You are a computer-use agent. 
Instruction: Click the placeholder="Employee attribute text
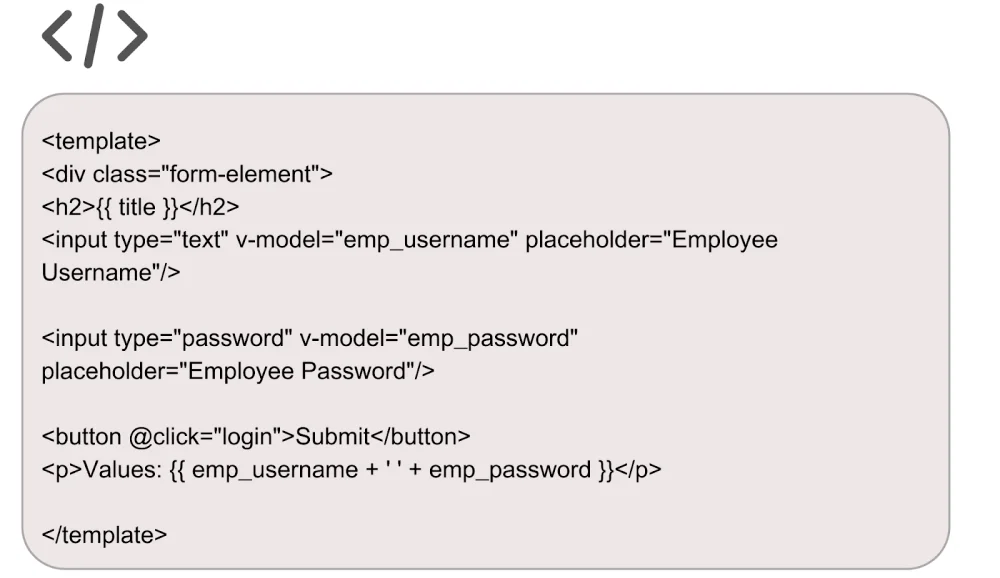tap(651, 240)
